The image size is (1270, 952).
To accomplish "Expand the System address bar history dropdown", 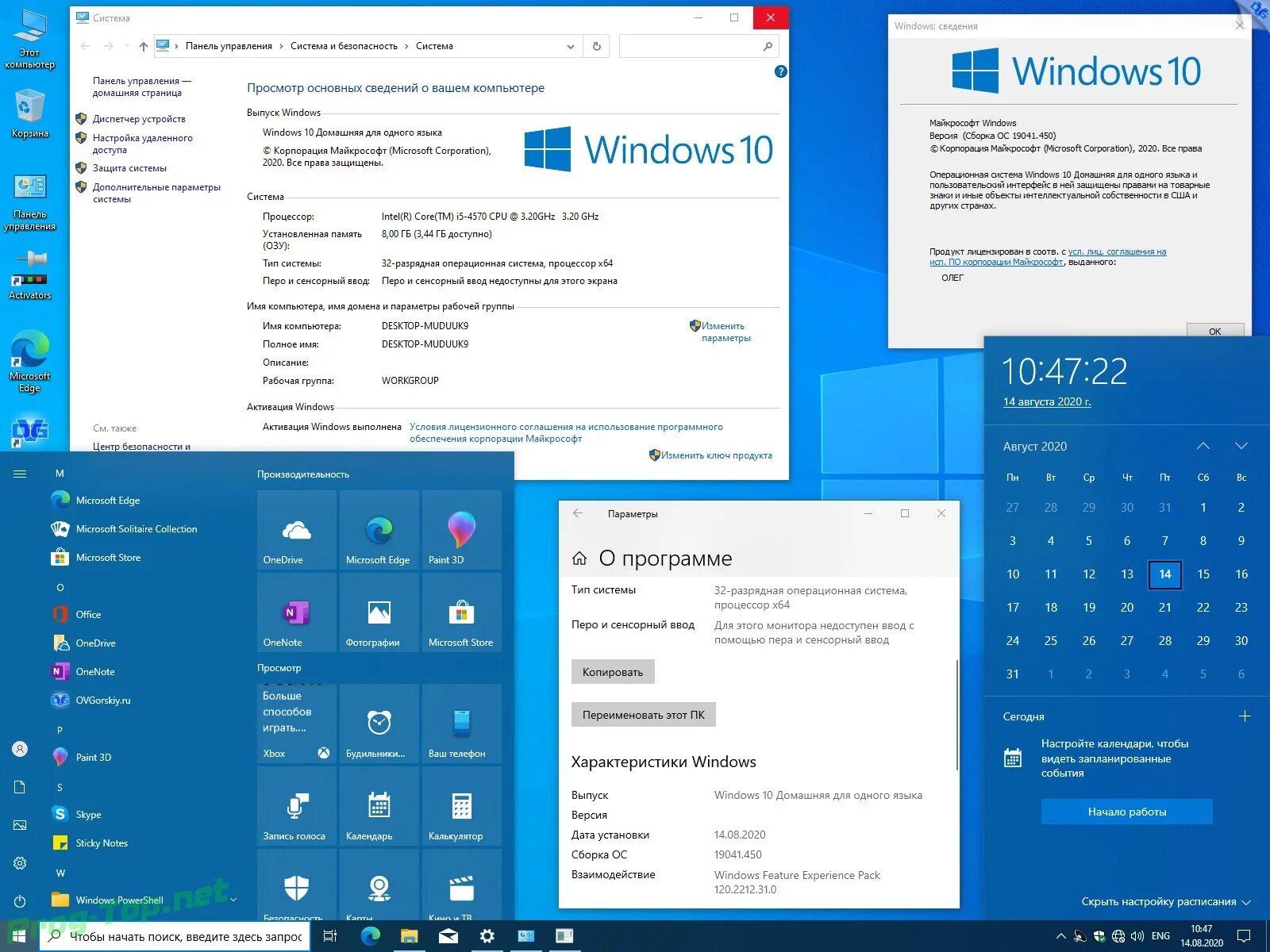I will [570, 46].
